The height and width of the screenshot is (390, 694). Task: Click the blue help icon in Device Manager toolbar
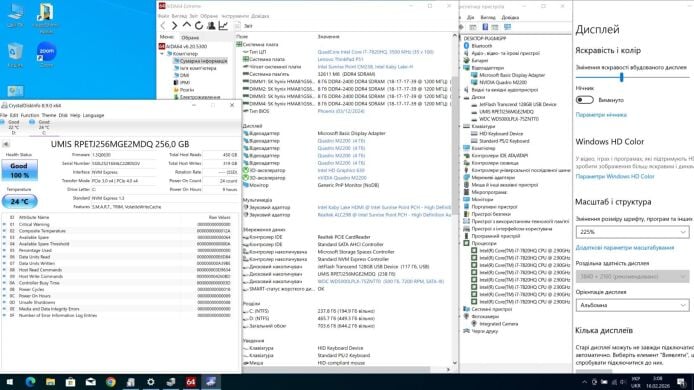pyautogui.click(x=485, y=27)
